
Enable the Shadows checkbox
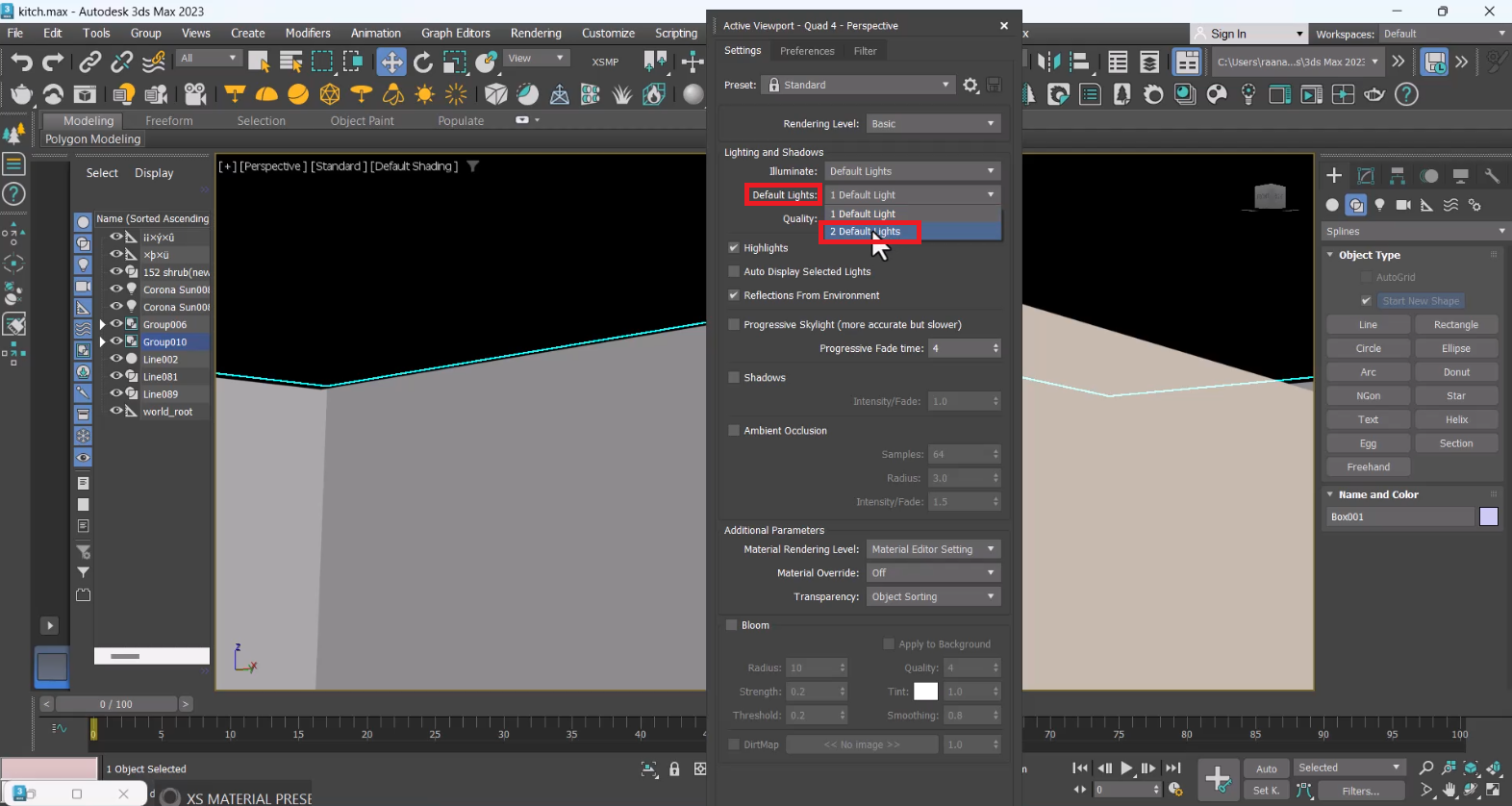point(734,378)
